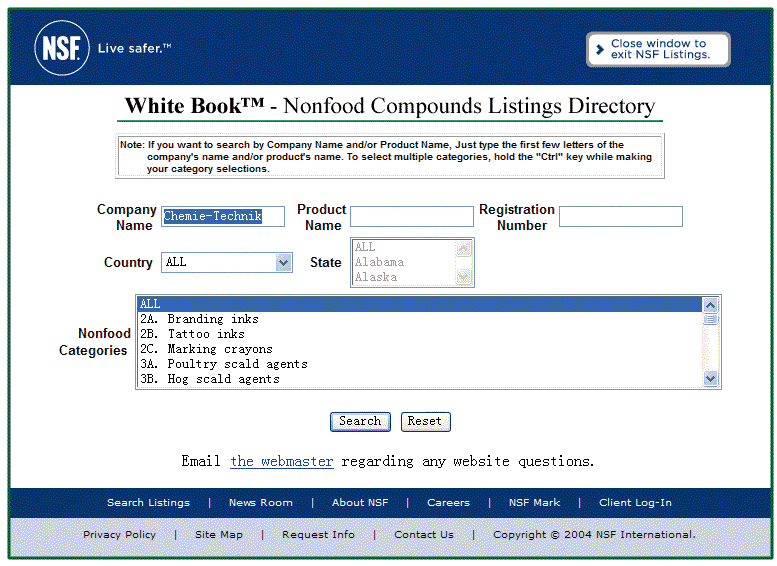The image size is (777, 566).
Task: Click White Book Nonfood Compounds Listings Directory heading
Action: [390, 106]
